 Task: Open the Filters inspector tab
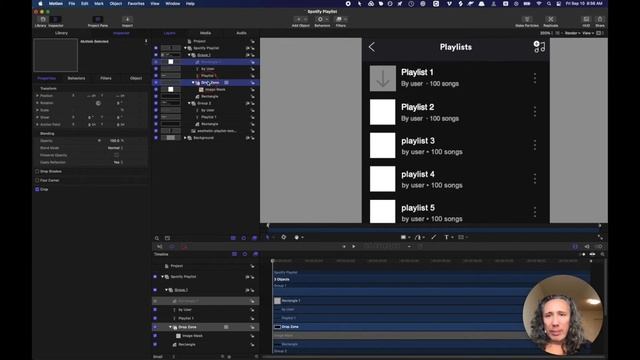point(106,78)
